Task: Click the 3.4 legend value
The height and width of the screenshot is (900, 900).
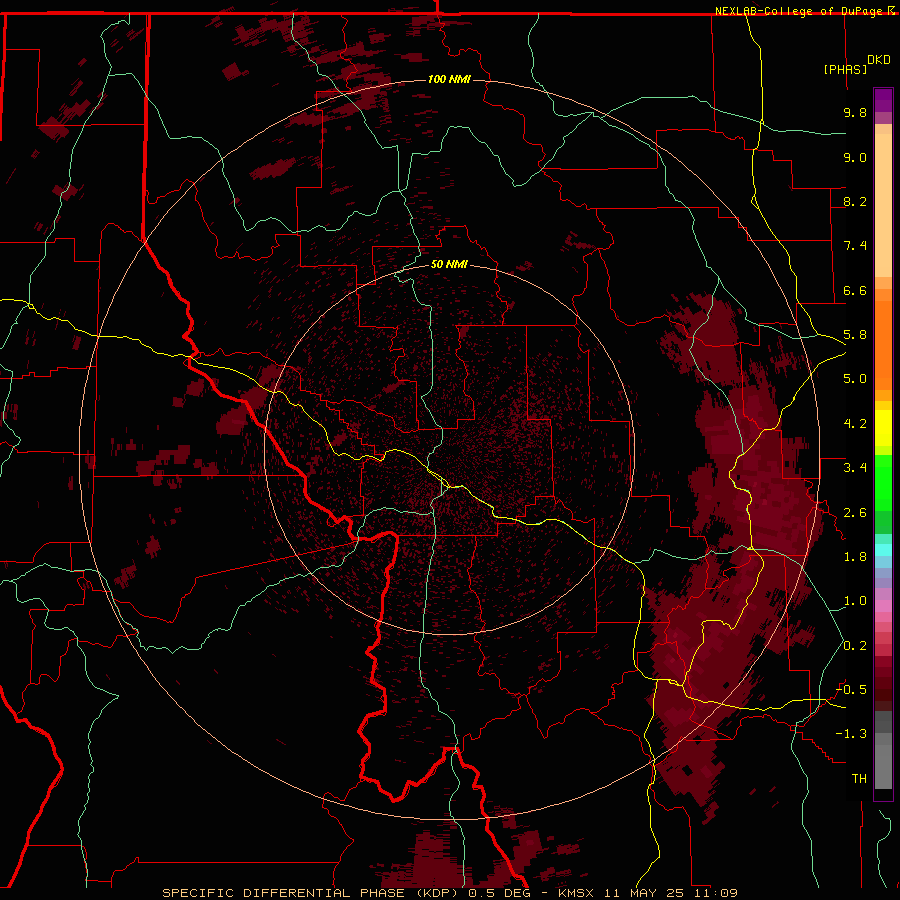Action: point(855,468)
